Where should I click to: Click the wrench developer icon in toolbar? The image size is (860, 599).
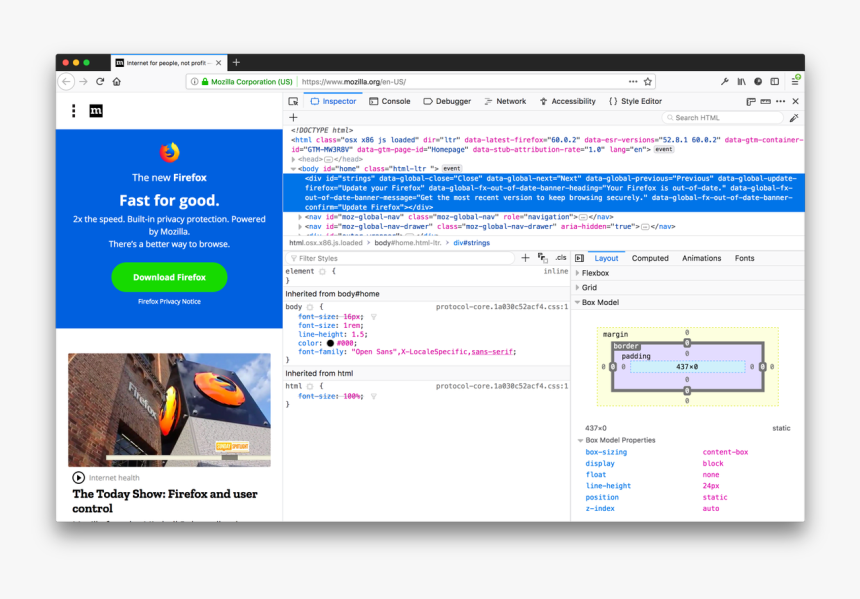[725, 82]
